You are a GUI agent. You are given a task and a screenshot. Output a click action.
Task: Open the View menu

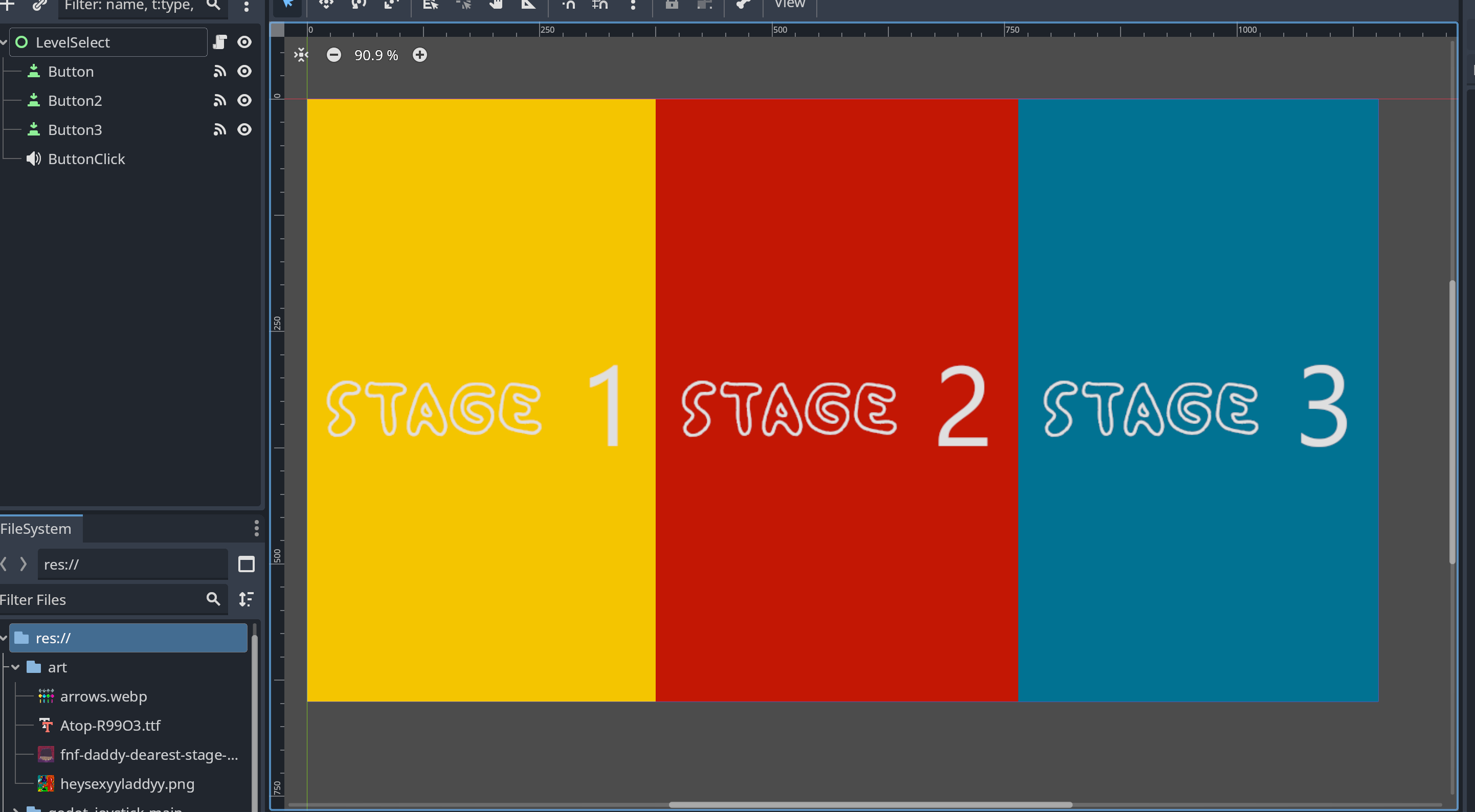[x=790, y=5]
